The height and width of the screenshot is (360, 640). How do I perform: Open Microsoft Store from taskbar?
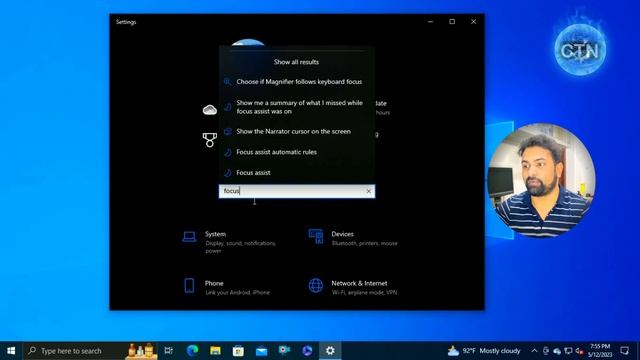pos(238,351)
